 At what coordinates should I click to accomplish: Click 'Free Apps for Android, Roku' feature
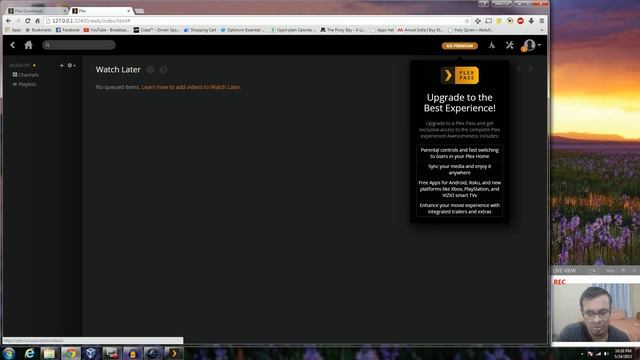pyautogui.click(x=460, y=189)
